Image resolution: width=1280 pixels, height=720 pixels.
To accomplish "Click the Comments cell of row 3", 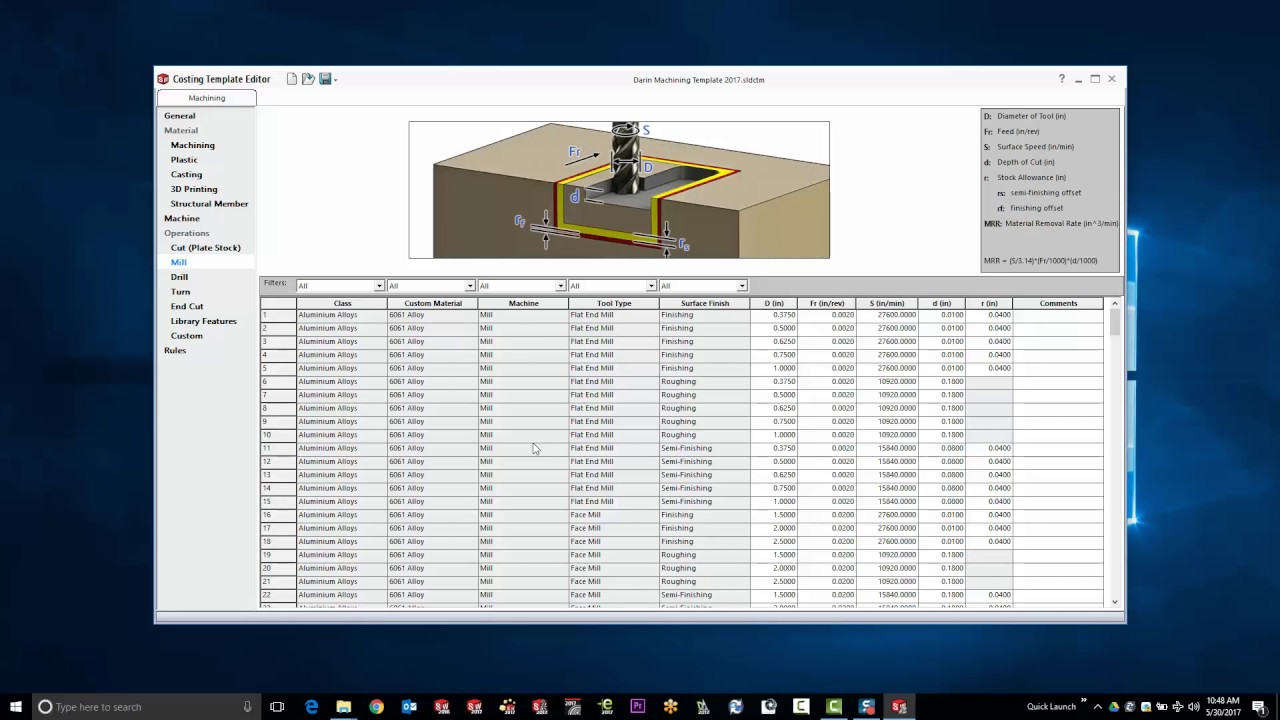I will point(1058,342).
